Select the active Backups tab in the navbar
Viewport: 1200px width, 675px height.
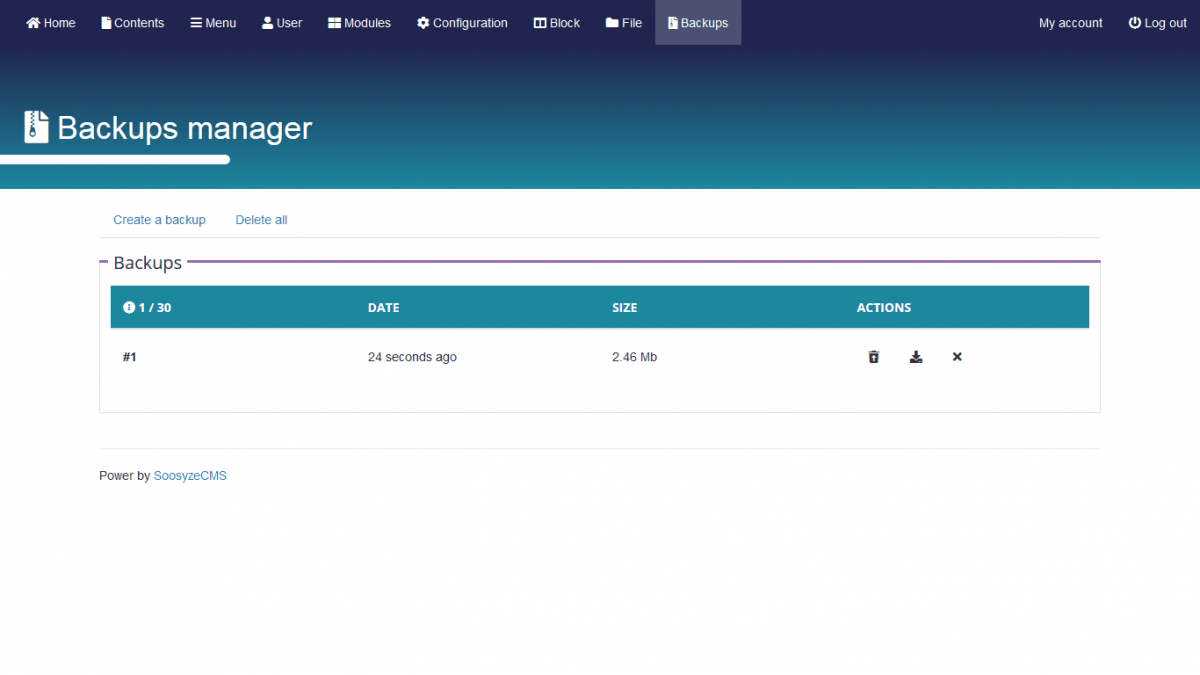point(698,23)
